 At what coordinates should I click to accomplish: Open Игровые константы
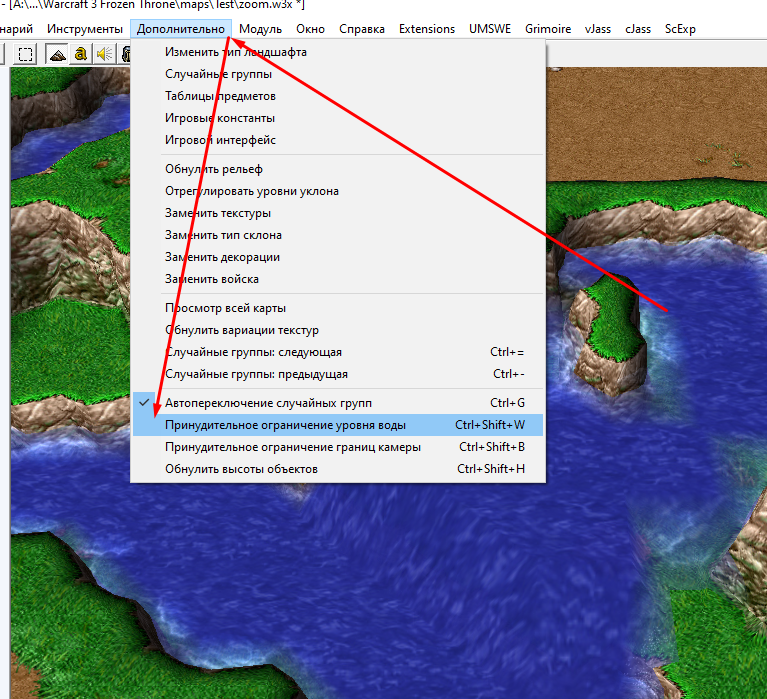338,118
